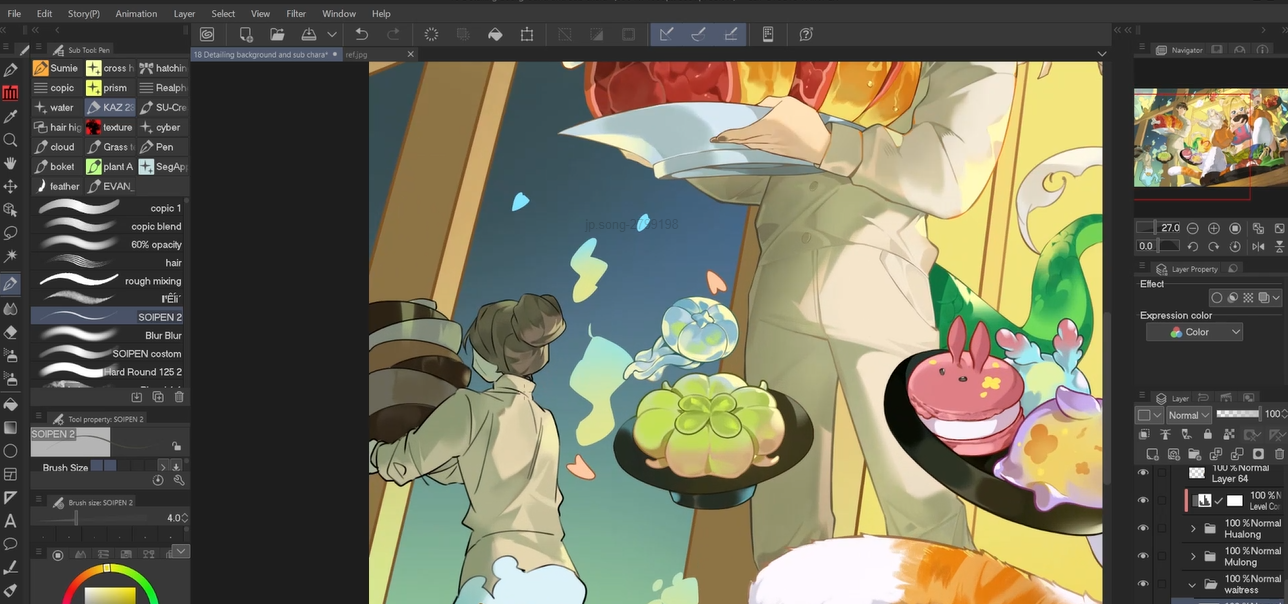Select the Eraser tool
Viewport: 1288px width, 604px height.
tap(11, 332)
